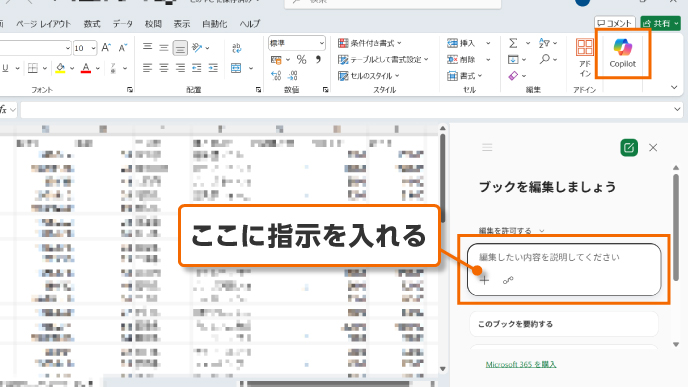Screen dimensions: 688x387
Task: Switch to the データ tab
Action: point(122,24)
